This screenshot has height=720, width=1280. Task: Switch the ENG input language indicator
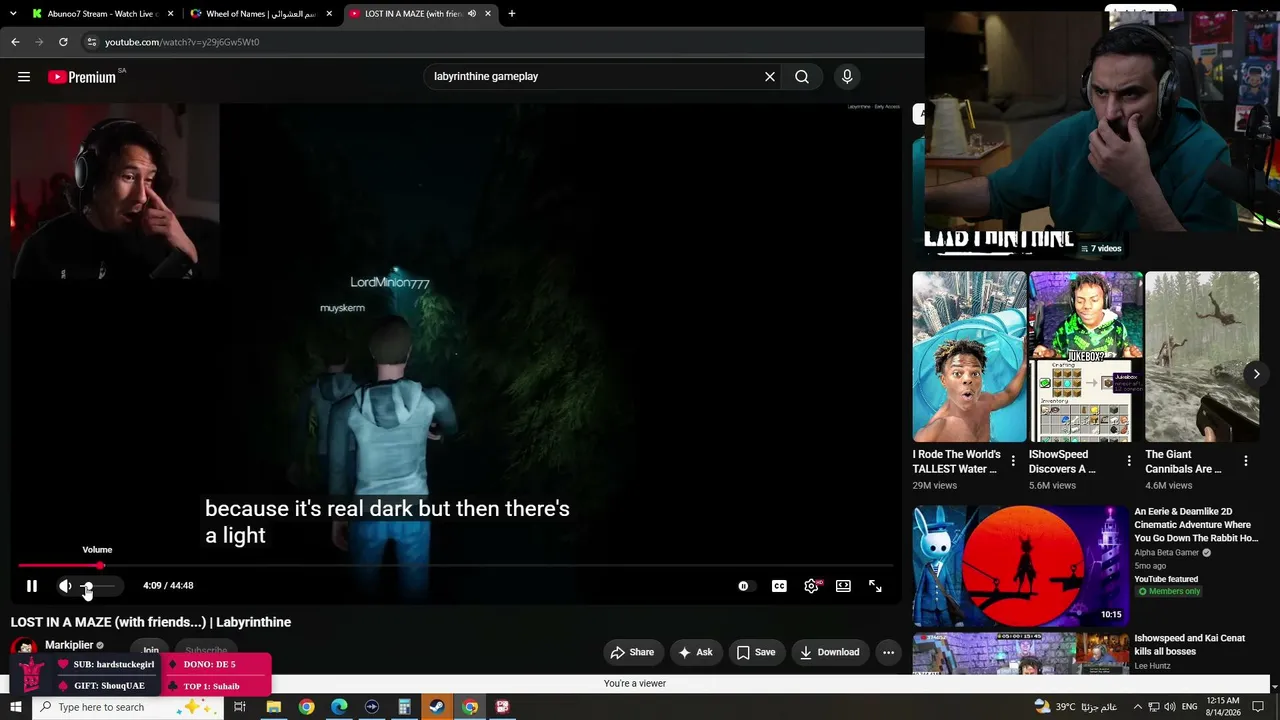coord(1189,707)
